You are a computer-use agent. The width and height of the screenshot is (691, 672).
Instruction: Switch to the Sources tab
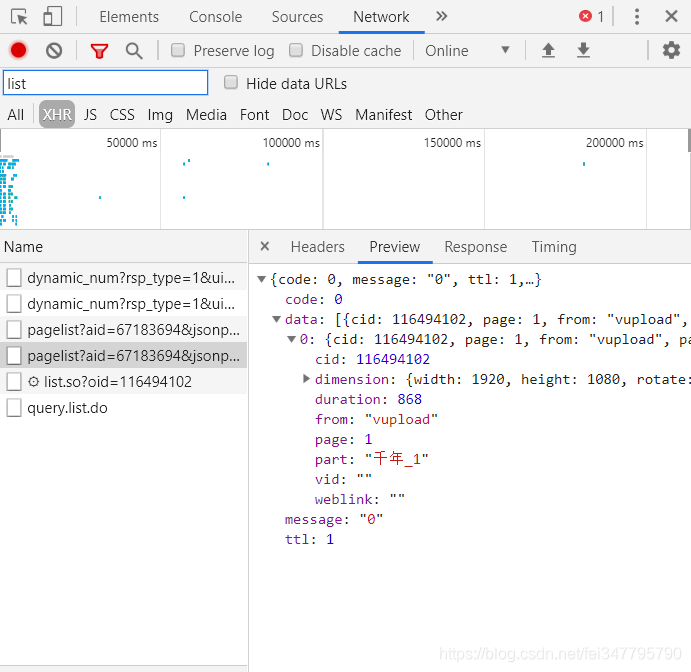[x=297, y=17]
